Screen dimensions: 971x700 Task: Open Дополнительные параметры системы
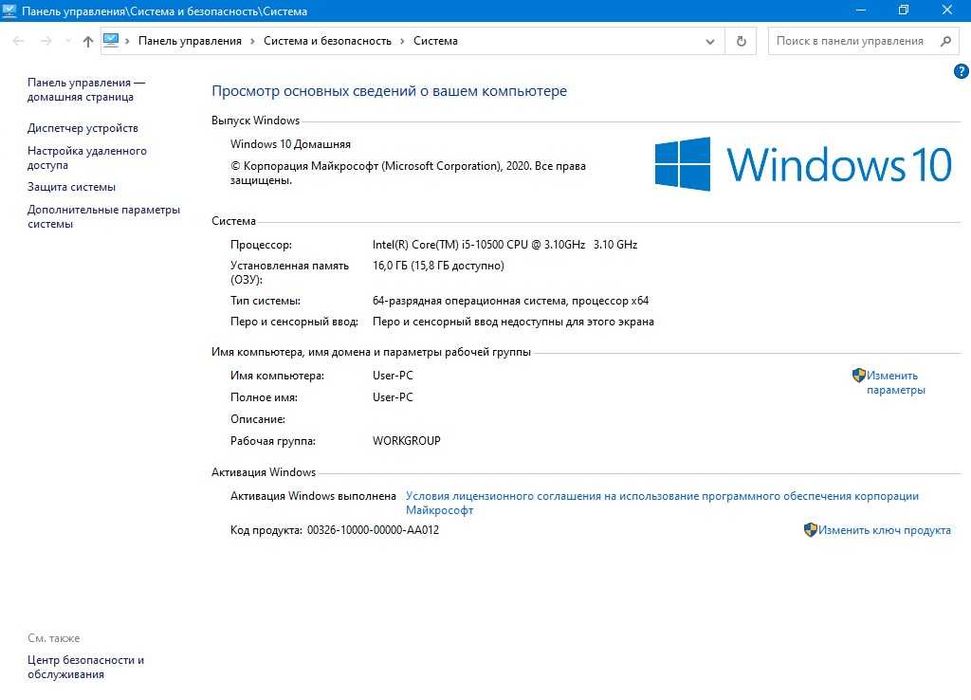pos(103,217)
